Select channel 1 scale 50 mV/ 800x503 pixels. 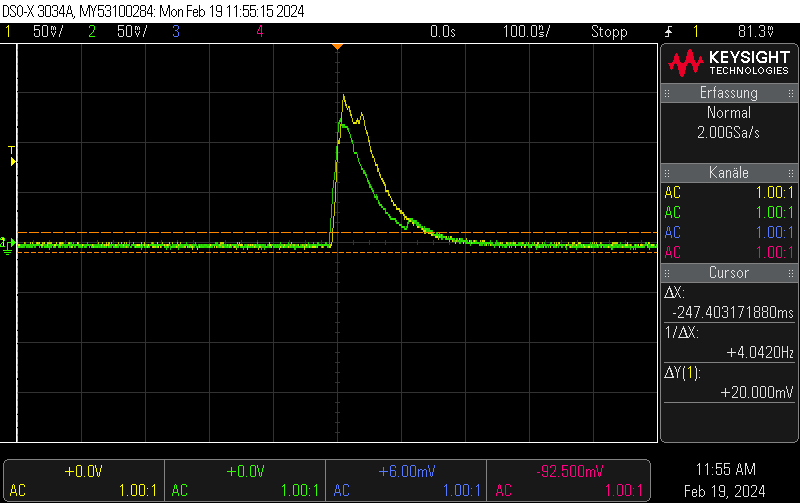pyautogui.click(x=48, y=32)
